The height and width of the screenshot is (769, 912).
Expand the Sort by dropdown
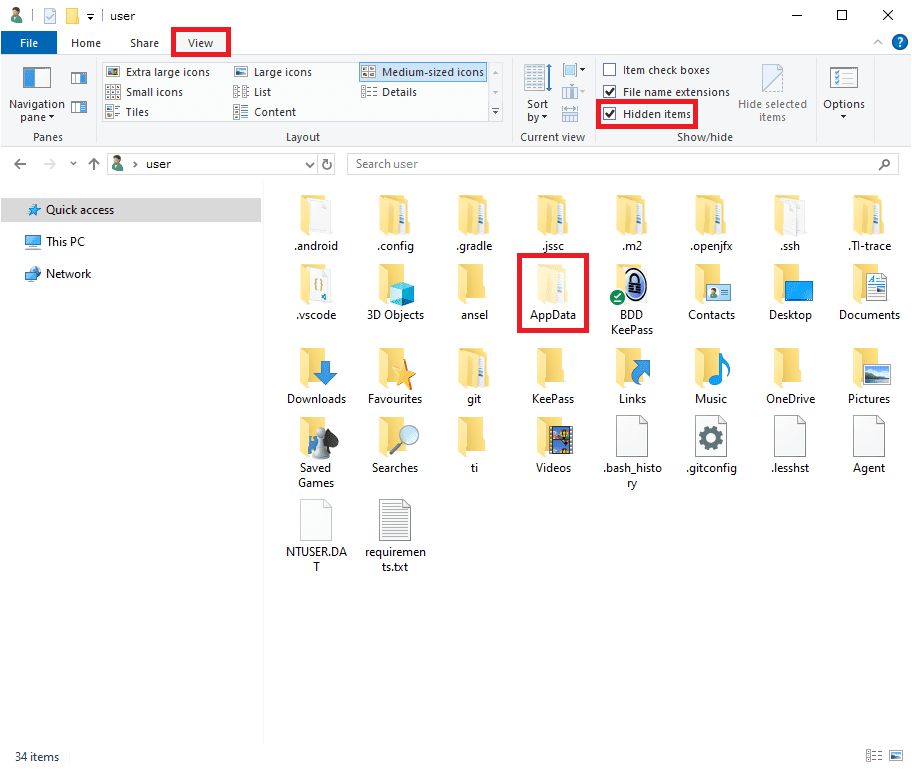coord(538,110)
